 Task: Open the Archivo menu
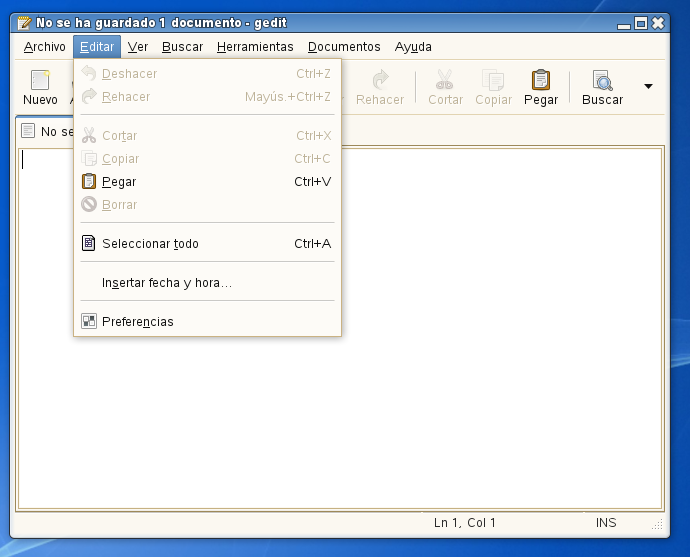pos(45,47)
